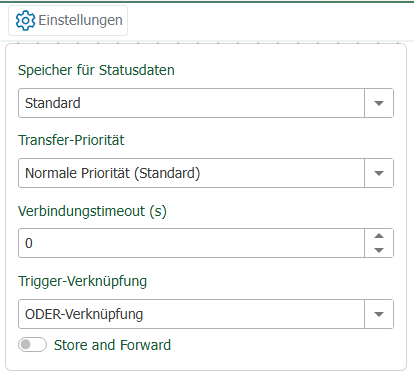Click the Verbindungstimeout (s) label
The image size is (414, 377).
pyautogui.click(x=92, y=211)
